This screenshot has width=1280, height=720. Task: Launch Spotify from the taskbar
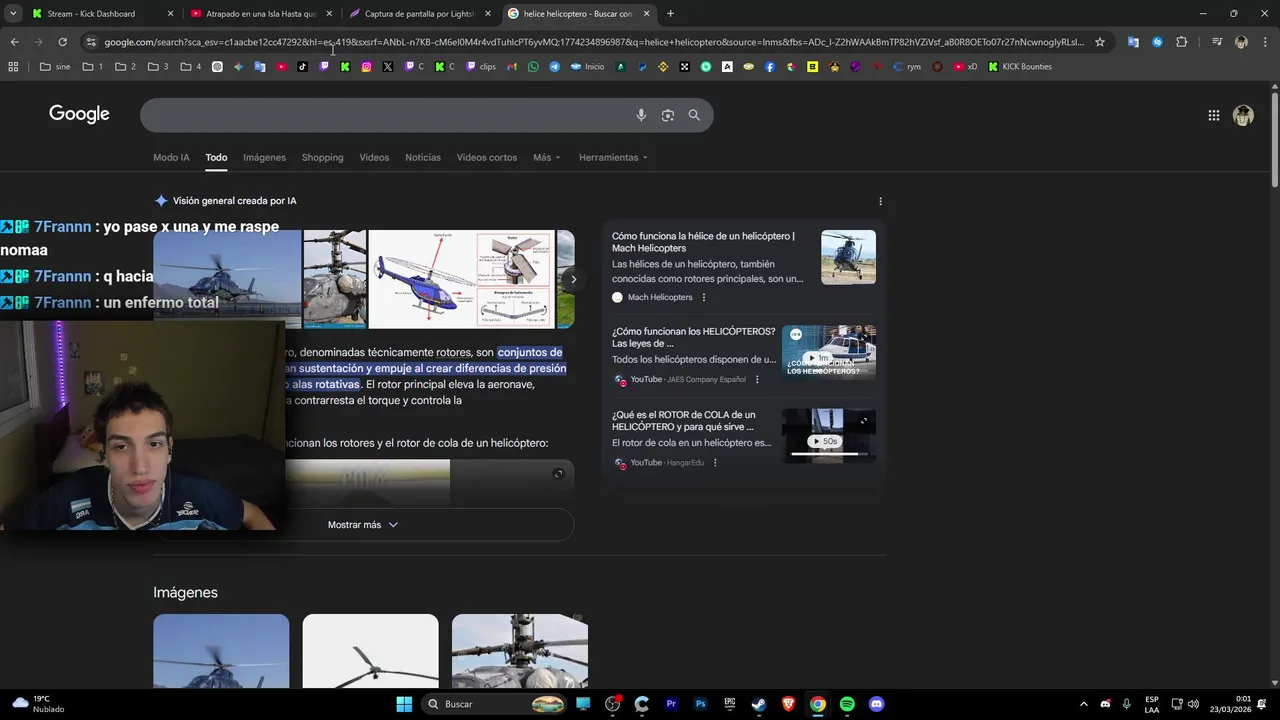point(847,704)
